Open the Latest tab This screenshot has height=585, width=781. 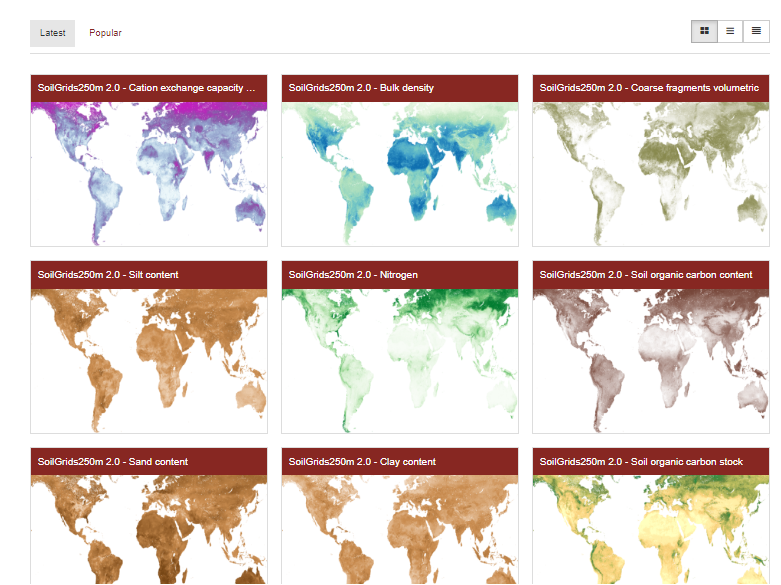coord(52,33)
